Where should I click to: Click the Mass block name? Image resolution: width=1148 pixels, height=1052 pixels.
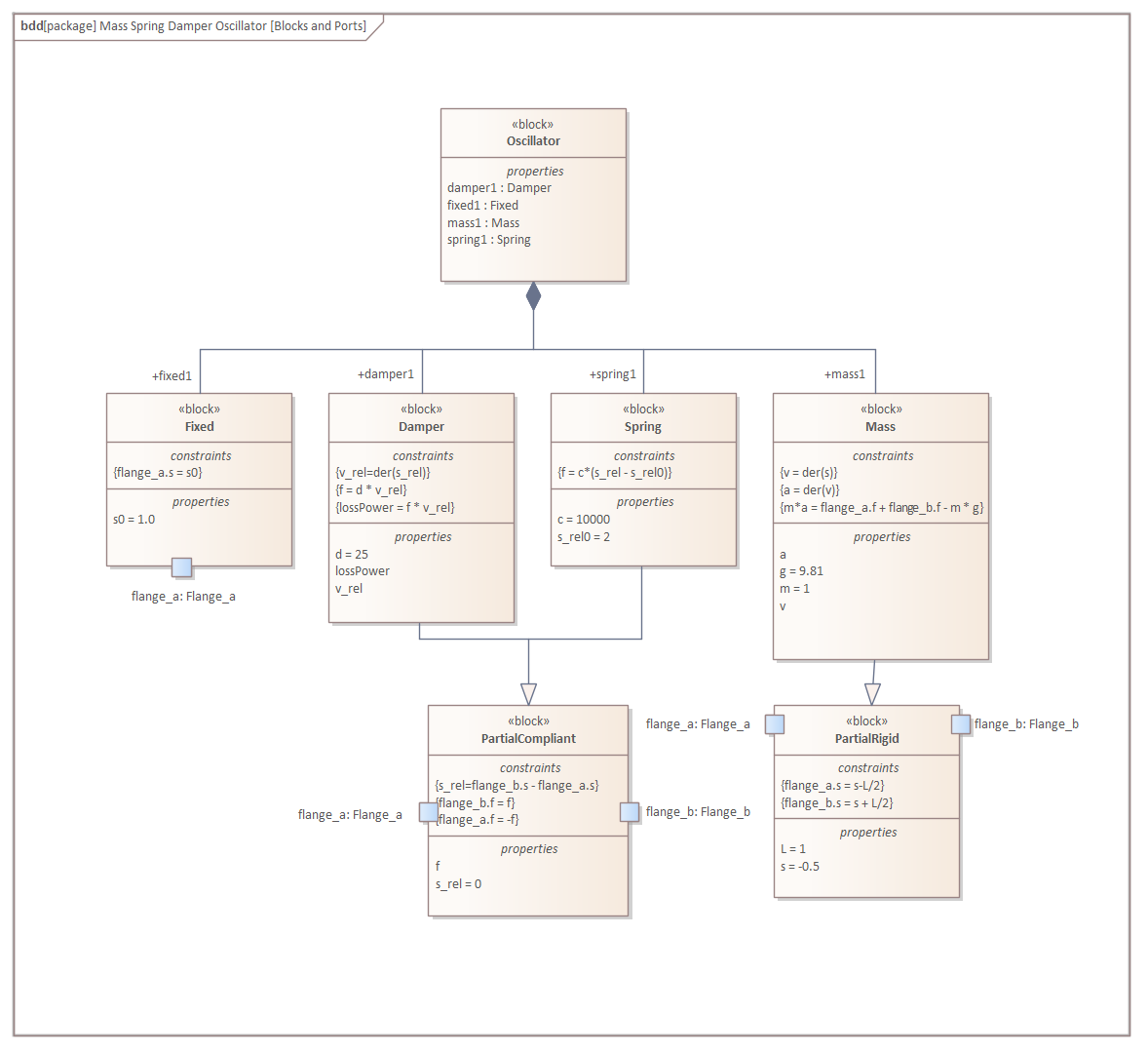point(880,427)
